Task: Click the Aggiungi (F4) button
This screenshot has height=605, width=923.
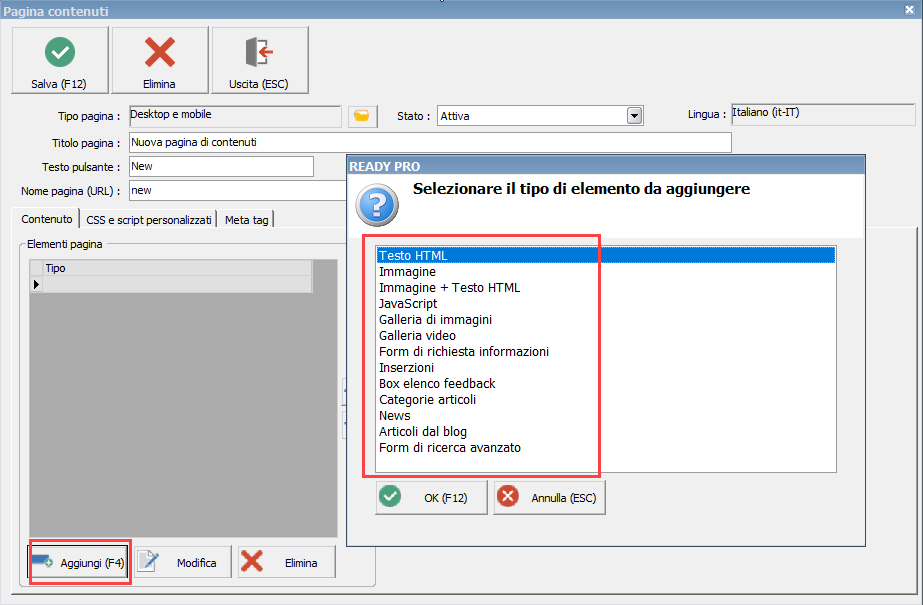Action: point(79,563)
